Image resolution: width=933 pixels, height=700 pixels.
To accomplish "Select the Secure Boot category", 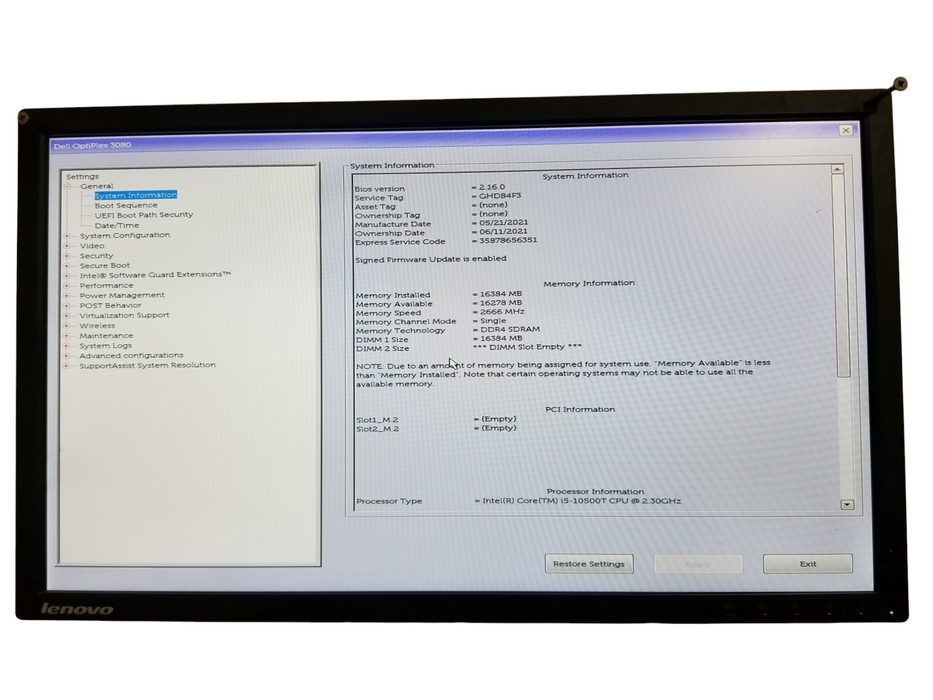I will (105, 265).
